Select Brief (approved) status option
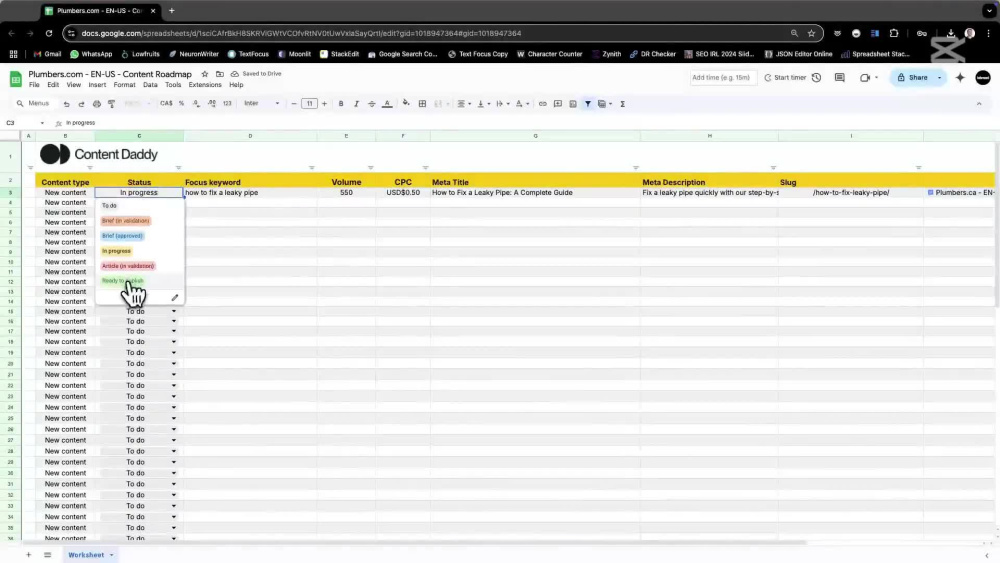Image resolution: width=1000 pixels, height=563 pixels. [122, 236]
